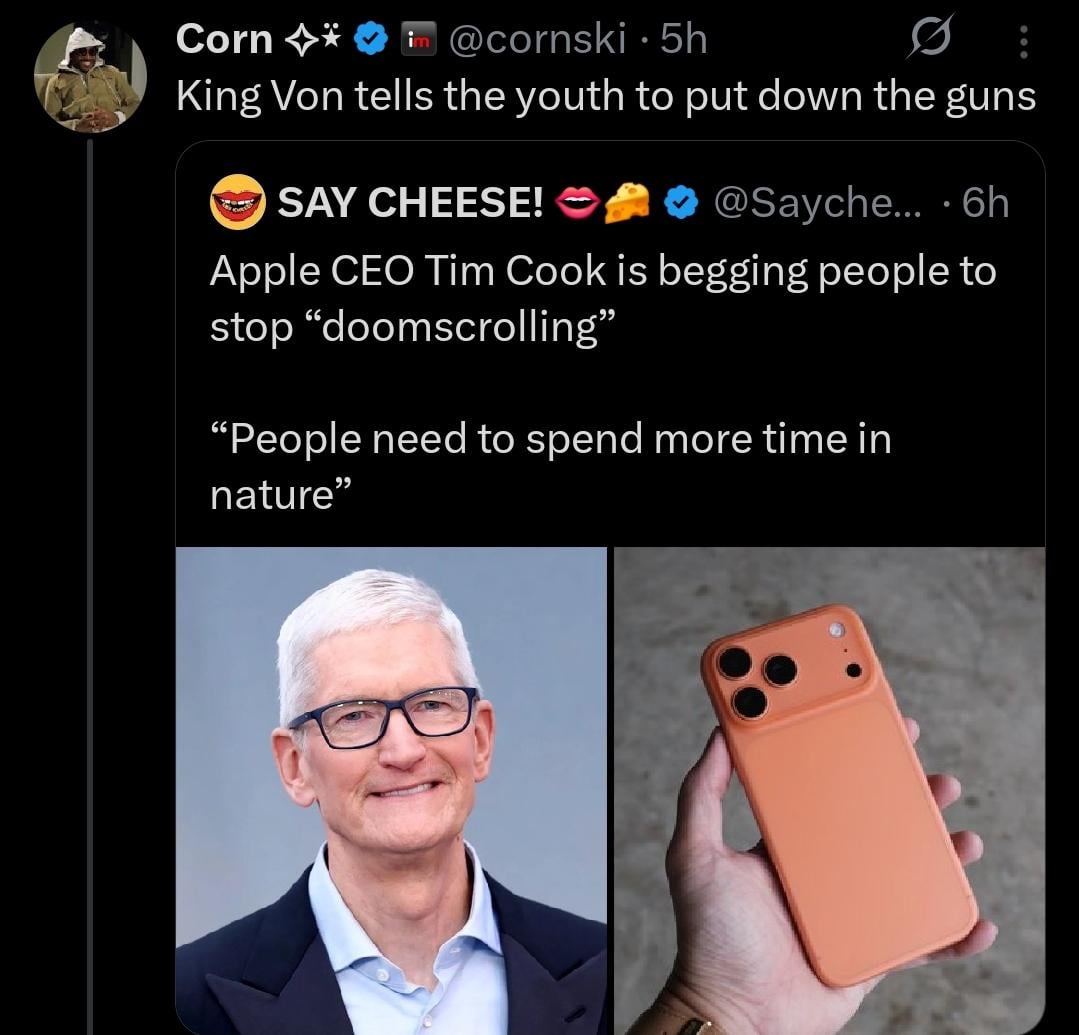Click the Corn display name
The width and height of the screenshot is (1079, 1035).
224,40
